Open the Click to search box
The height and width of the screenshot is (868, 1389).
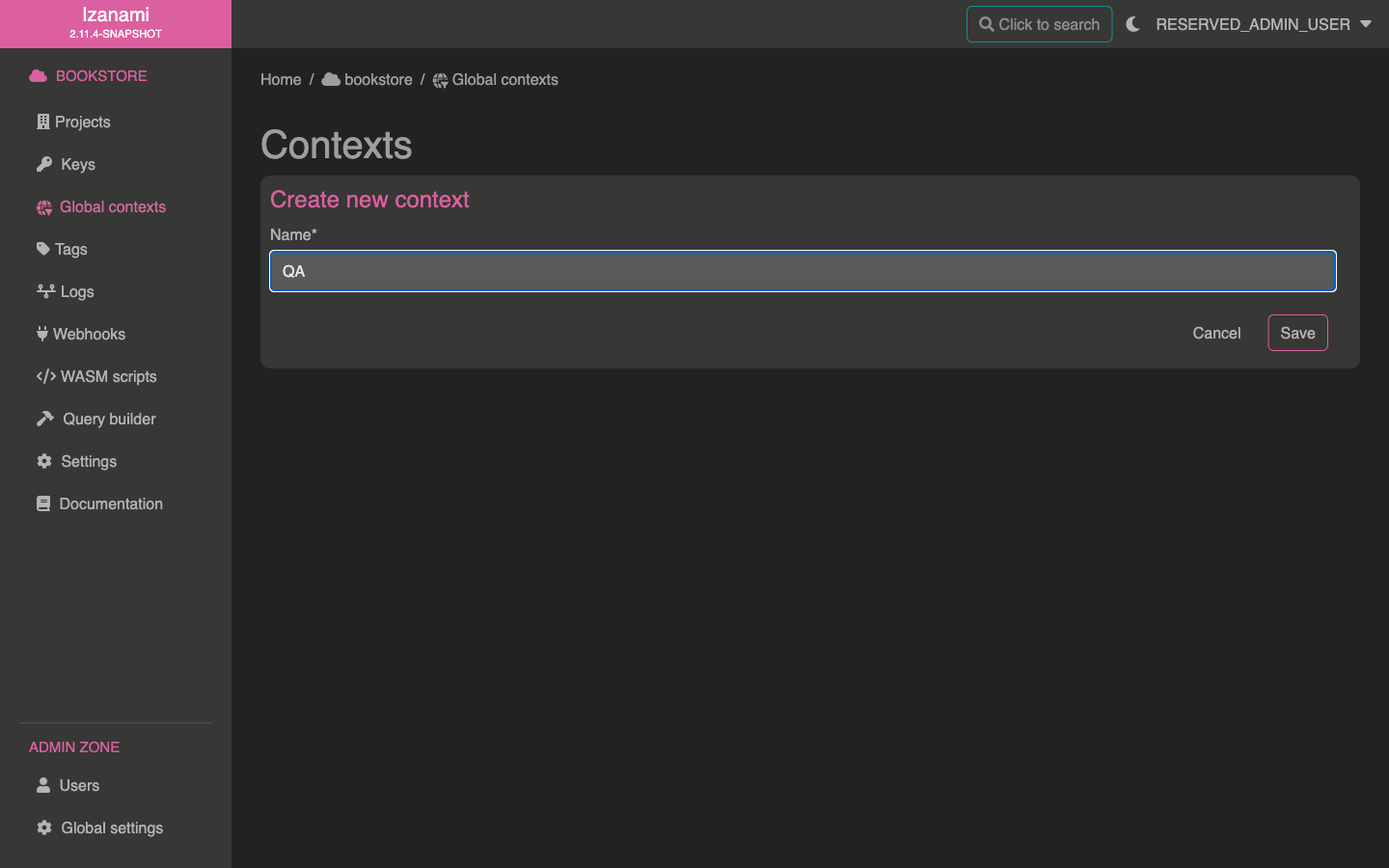(1039, 24)
